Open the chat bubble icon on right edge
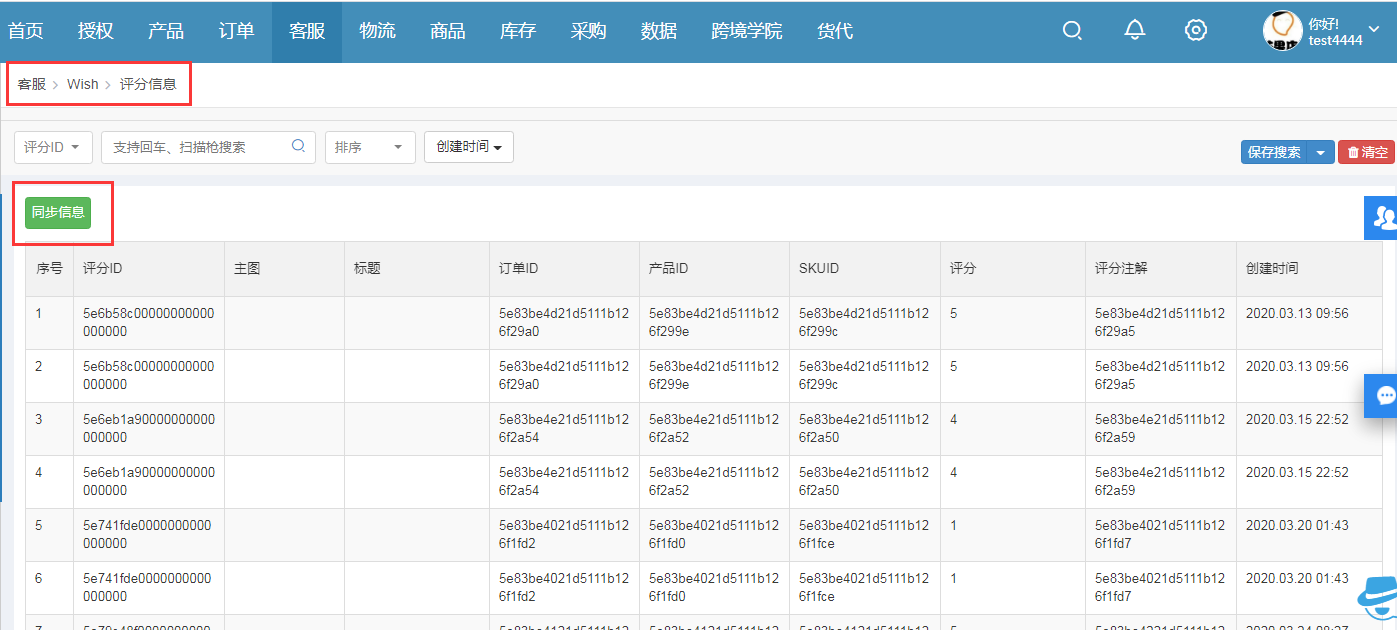 [x=1384, y=396]
